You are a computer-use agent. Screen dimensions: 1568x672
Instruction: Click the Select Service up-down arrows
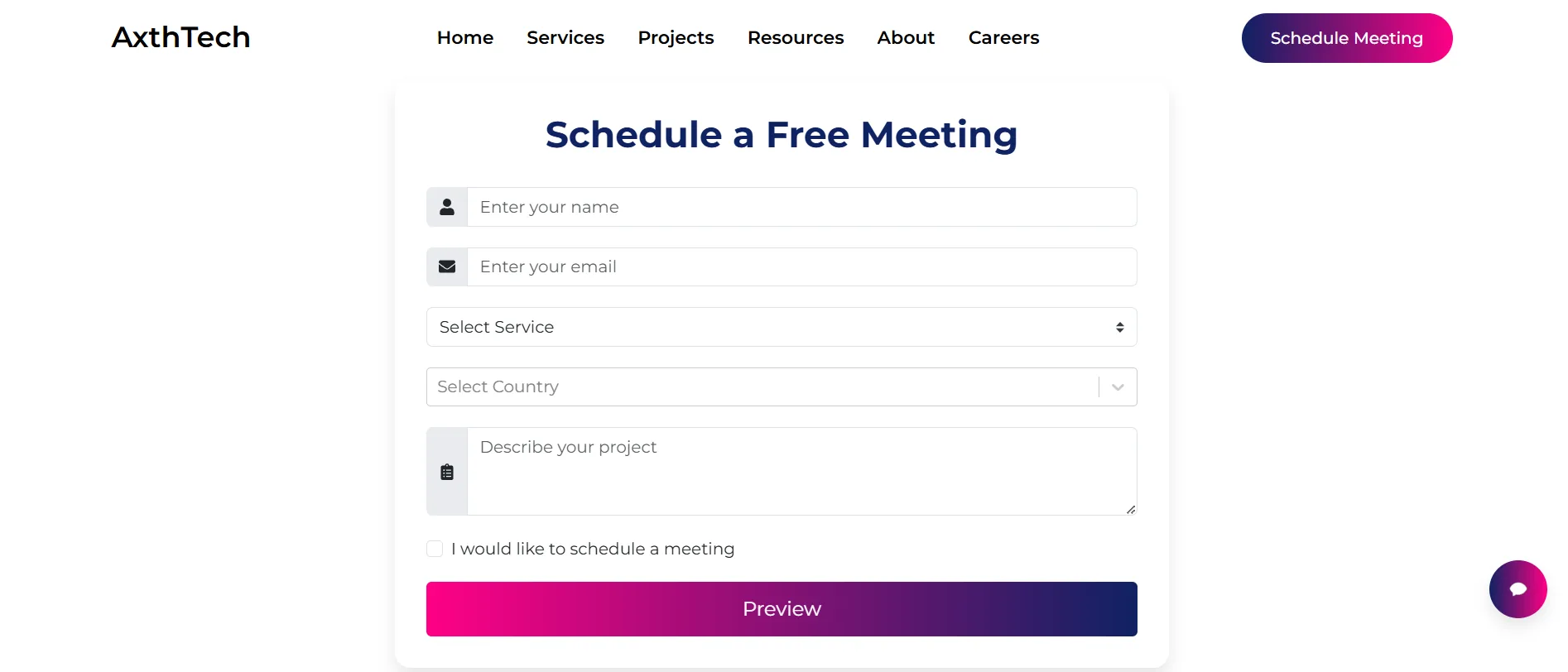tap(1119, 327)
